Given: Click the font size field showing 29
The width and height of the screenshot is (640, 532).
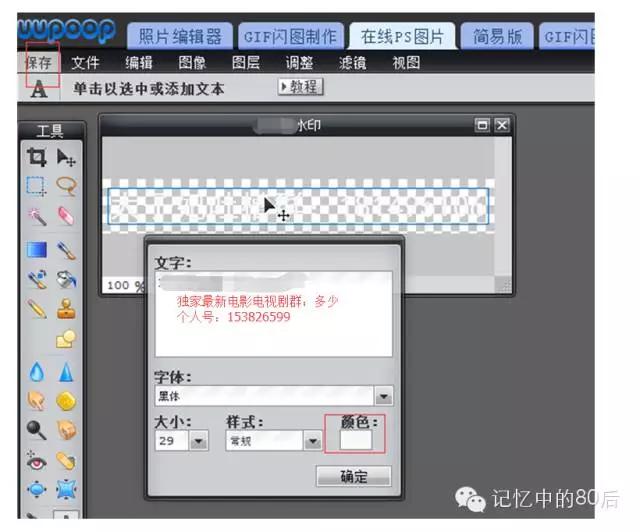Looking at the screenshot, I should [x=172, y=441].
